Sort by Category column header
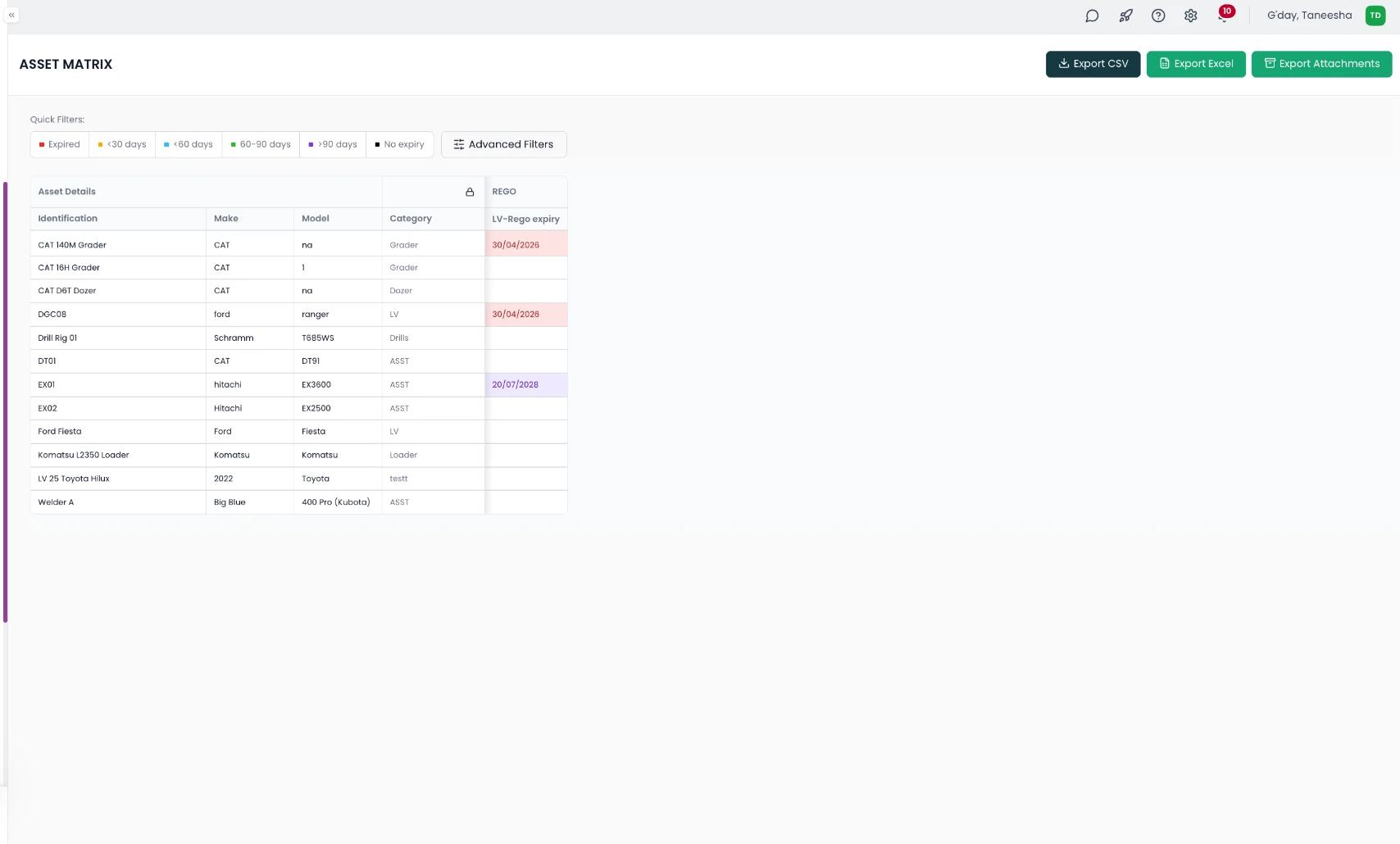This screenshot has height=844, width=1400. [433, 219]
